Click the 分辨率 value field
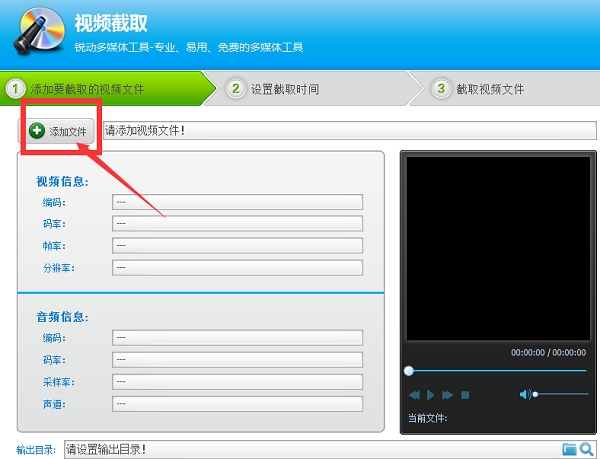The height and width of the screenshot is (459, 600). [237, 268]
